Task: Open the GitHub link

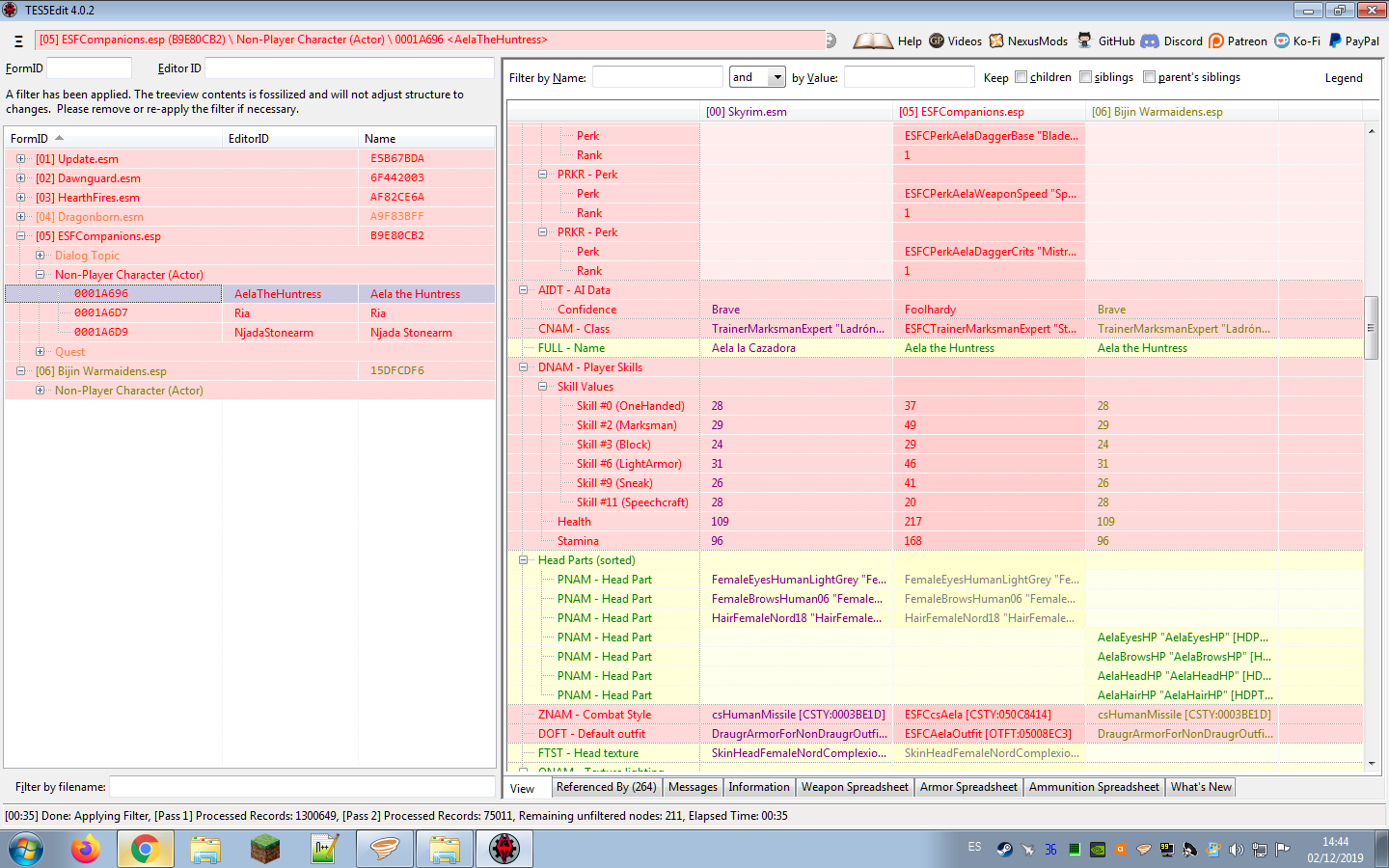Action: (x=1105, y=41)
